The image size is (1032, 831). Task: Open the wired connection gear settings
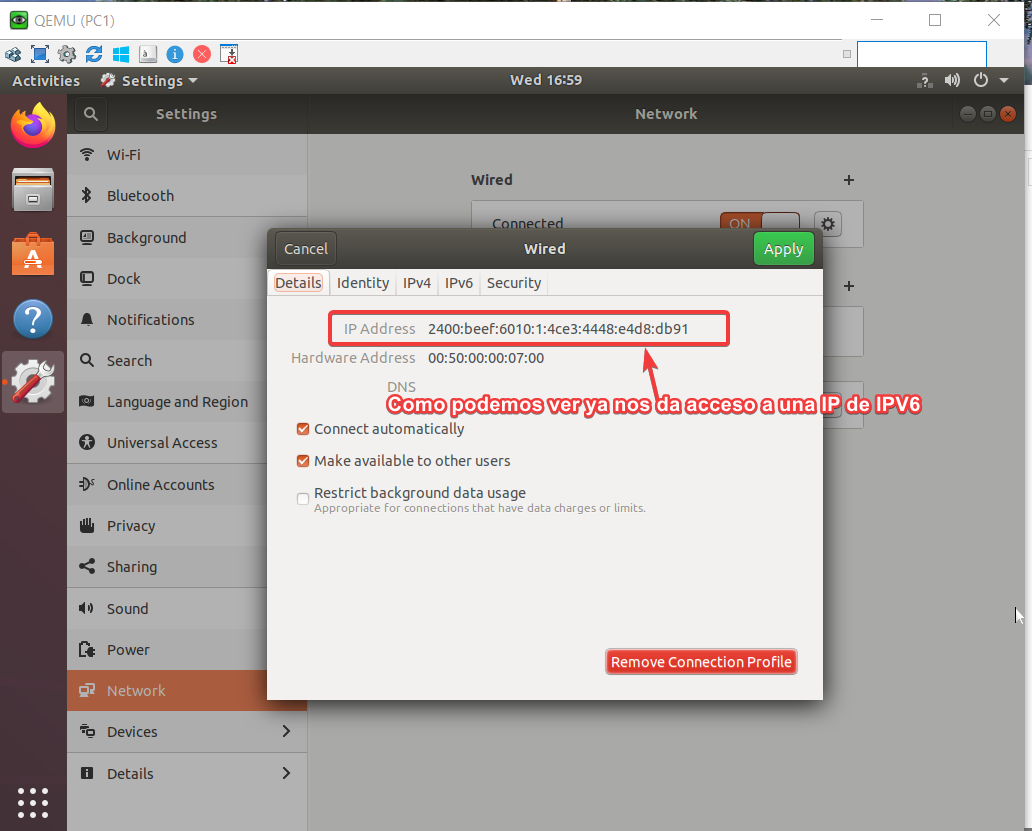827,223
